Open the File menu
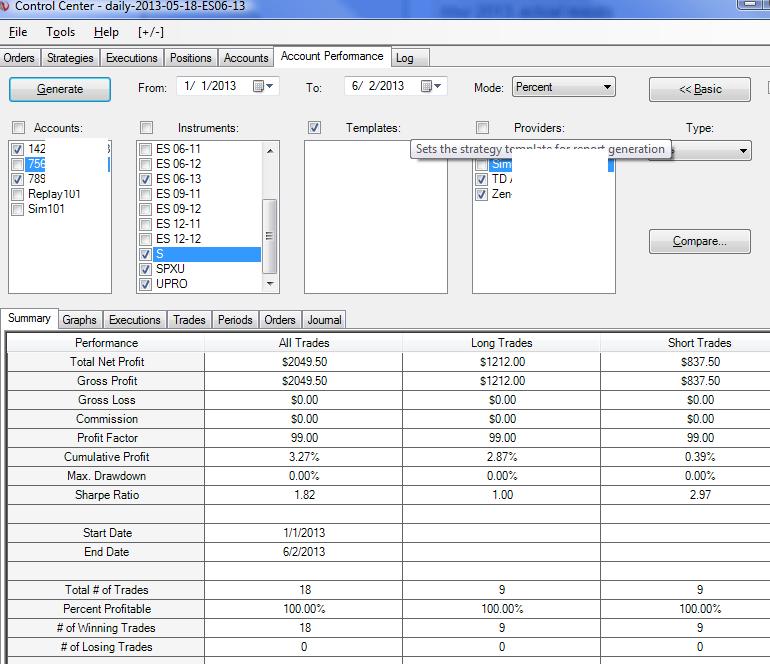 coord(18,32)
